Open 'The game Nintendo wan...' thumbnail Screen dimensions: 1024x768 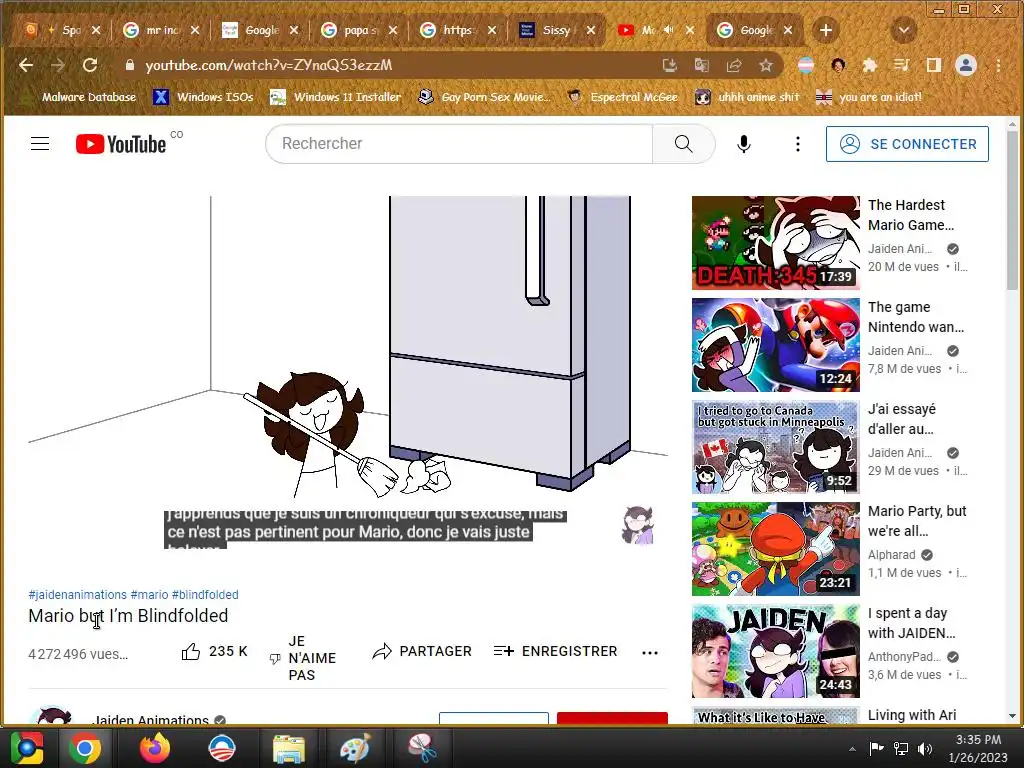(x=776, y=345)
